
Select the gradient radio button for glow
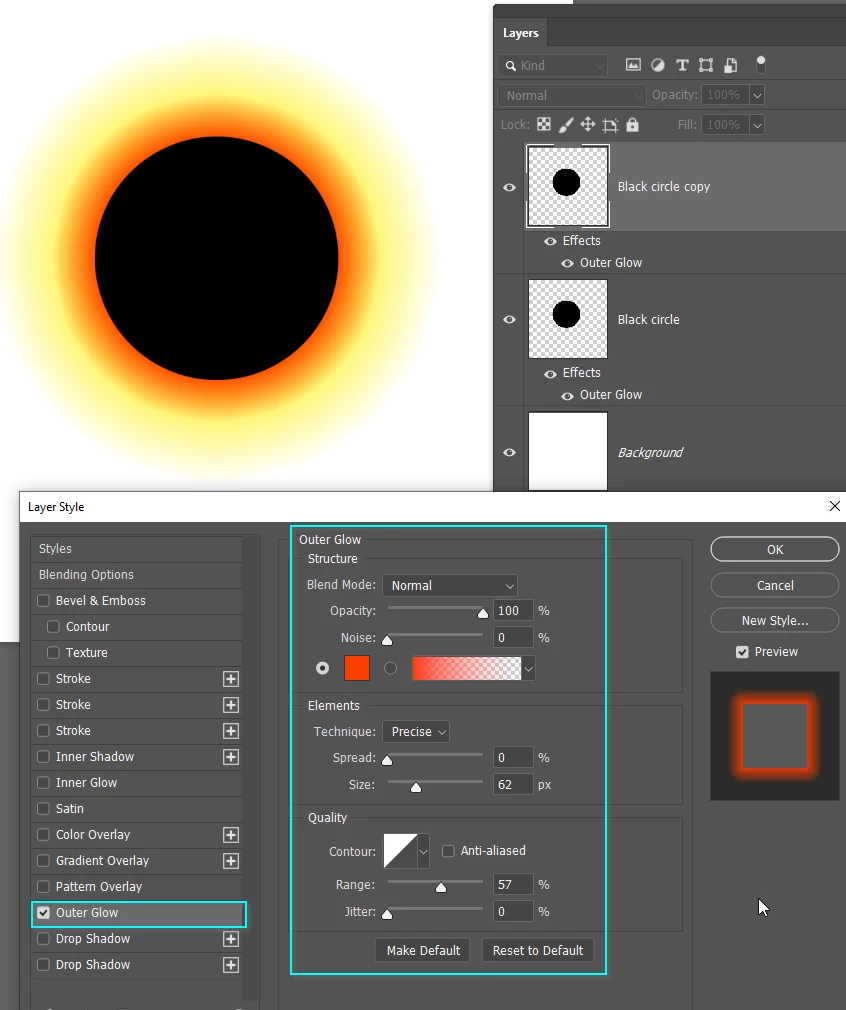pos(390,668)
